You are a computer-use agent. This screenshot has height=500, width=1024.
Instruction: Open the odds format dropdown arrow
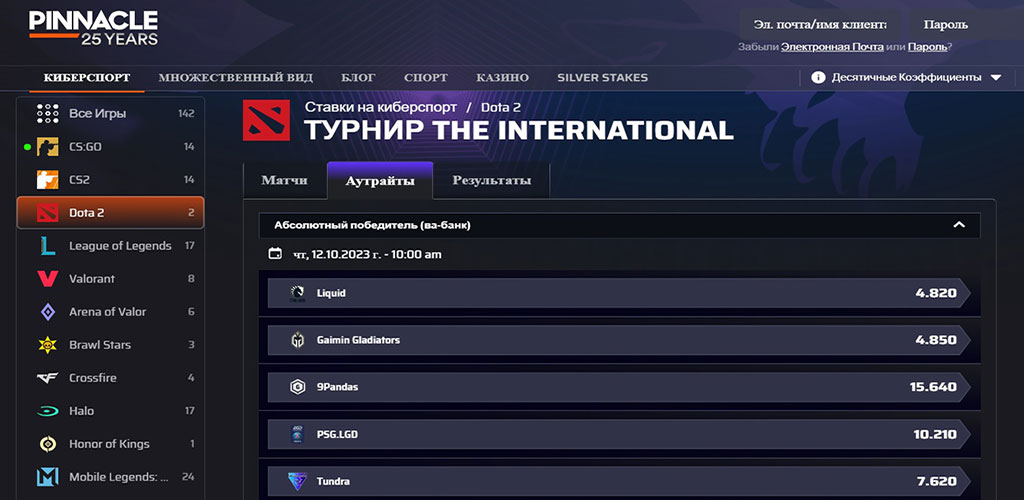(995, 77)
